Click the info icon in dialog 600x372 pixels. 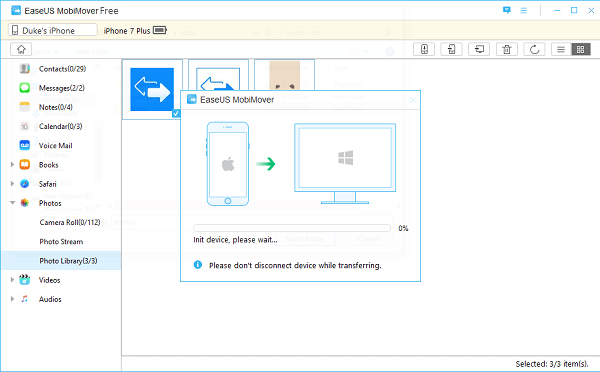click(x=197, y=265)
